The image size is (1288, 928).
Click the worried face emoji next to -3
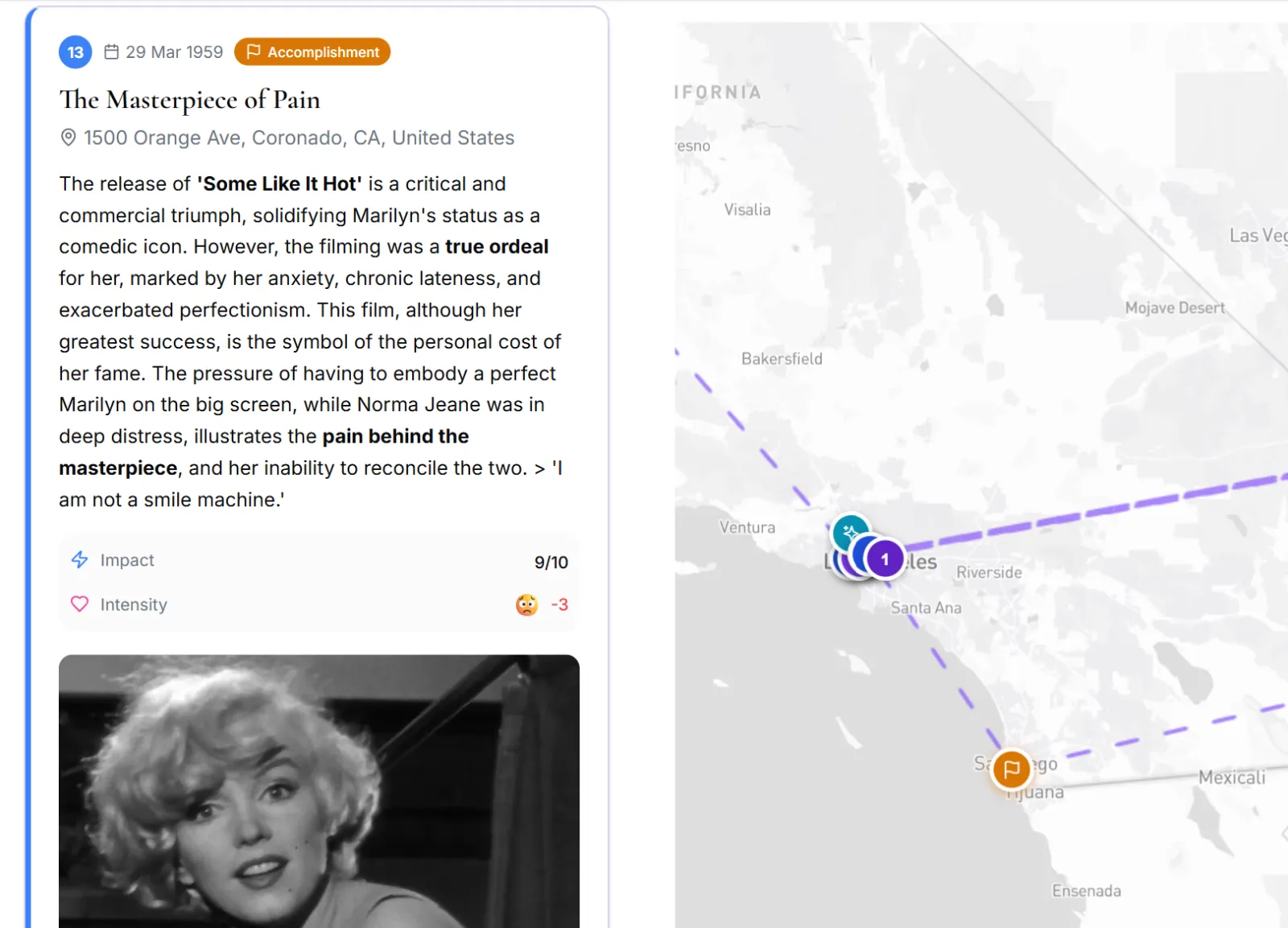pyautogui.click(x=526, y=604)
